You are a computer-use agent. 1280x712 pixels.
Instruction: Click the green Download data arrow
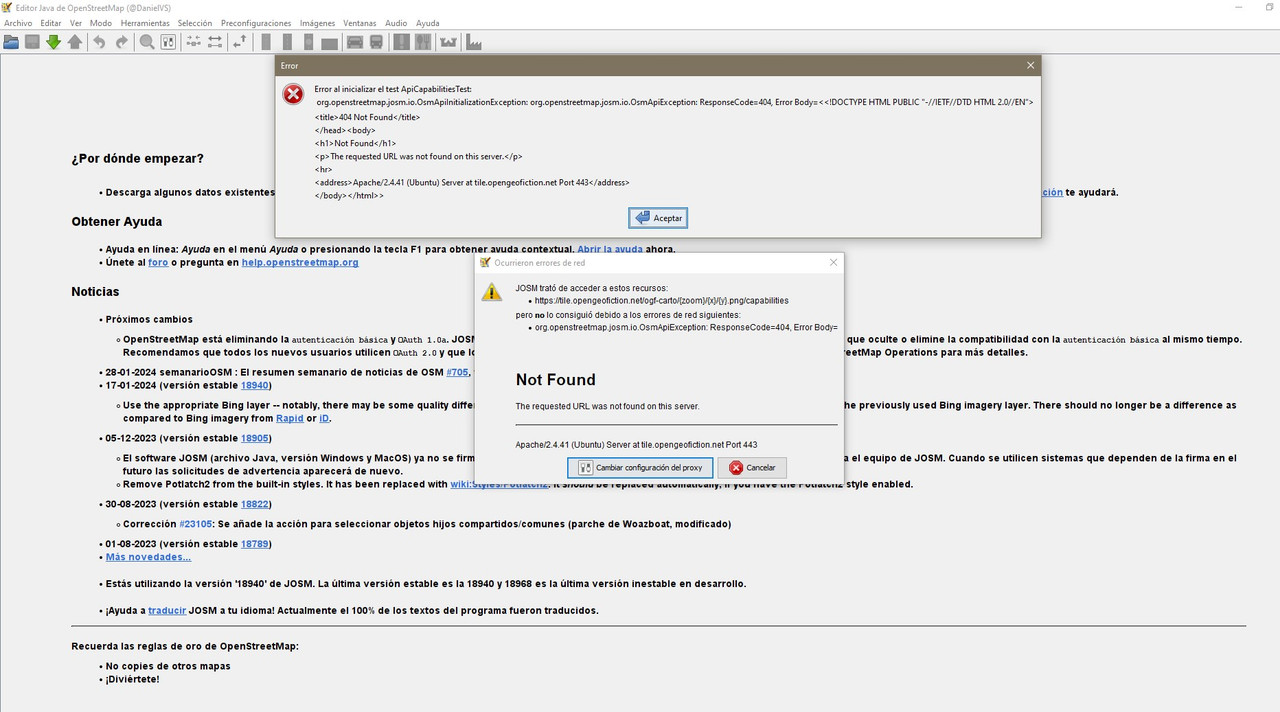click(53, 42)
